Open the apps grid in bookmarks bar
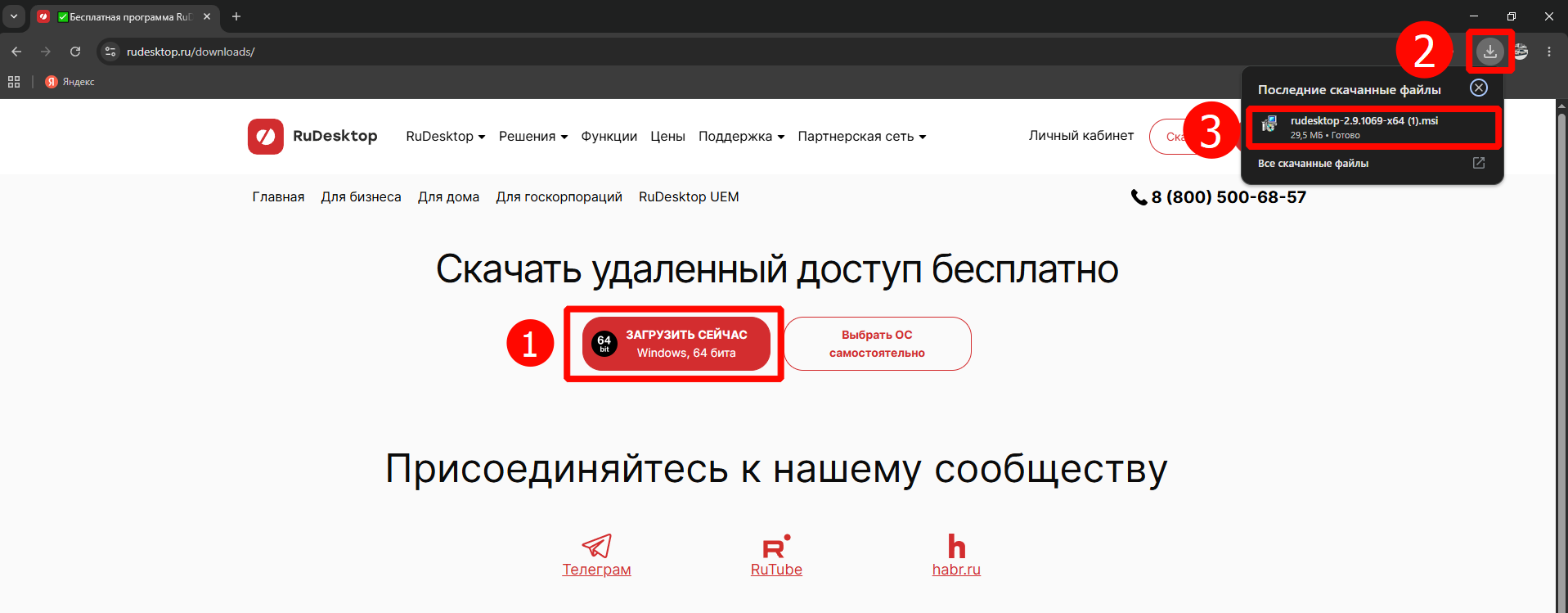Screen dimensions: 1568x613 [14, 82]
